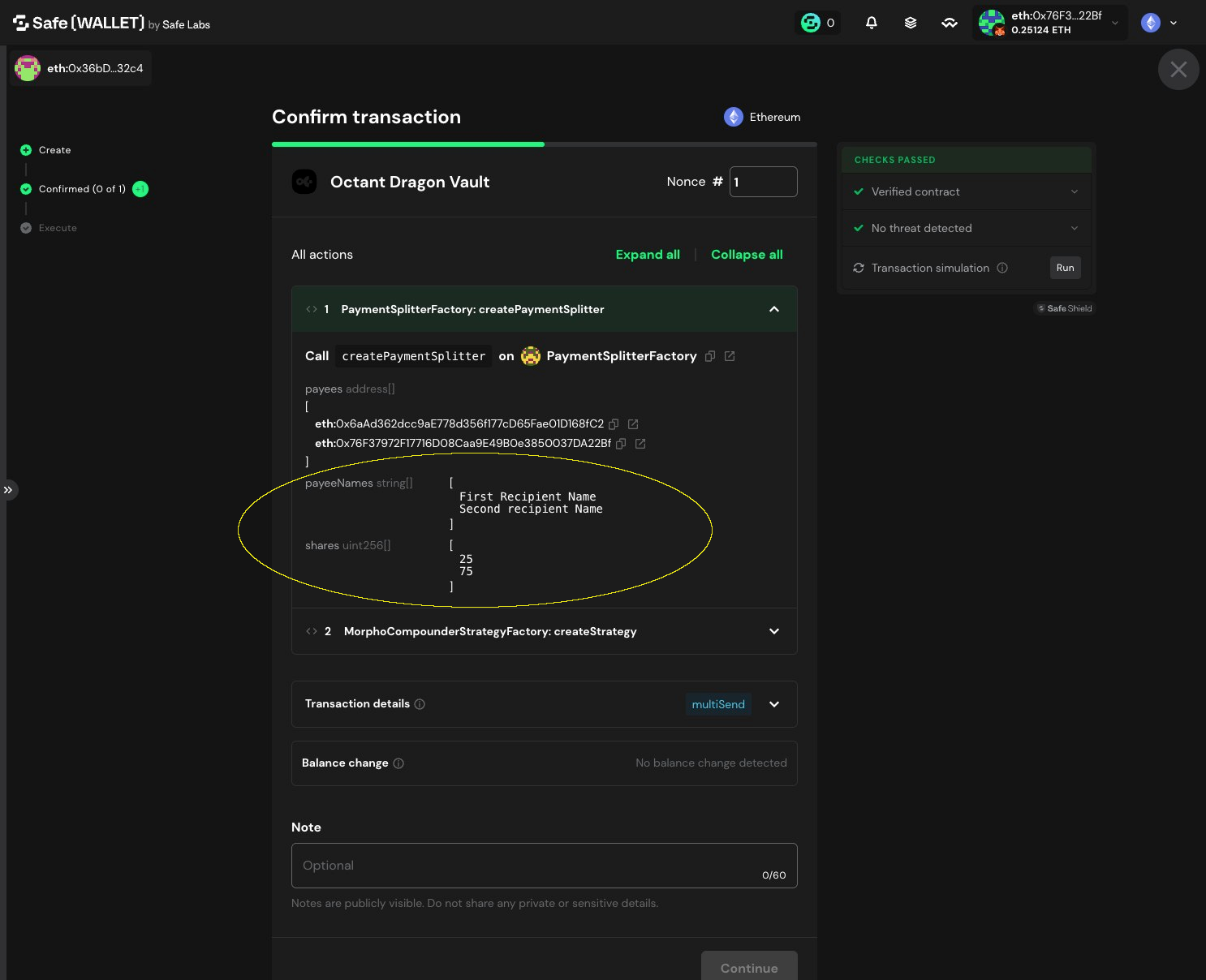Click Expand all actions
Viewport: 1206px width, 980px height.
tap(648, 255)
